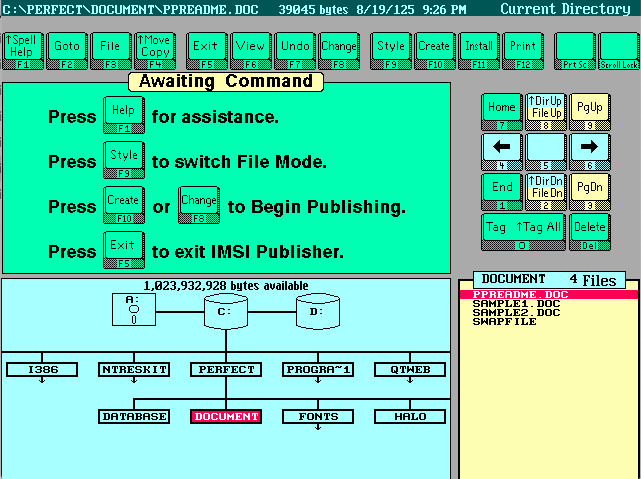Click the file path C:\PERFECT\DOCUMENT\PPREADME.DOC
Viewport: 641px width, 479px height.
(x=130, y=9)
